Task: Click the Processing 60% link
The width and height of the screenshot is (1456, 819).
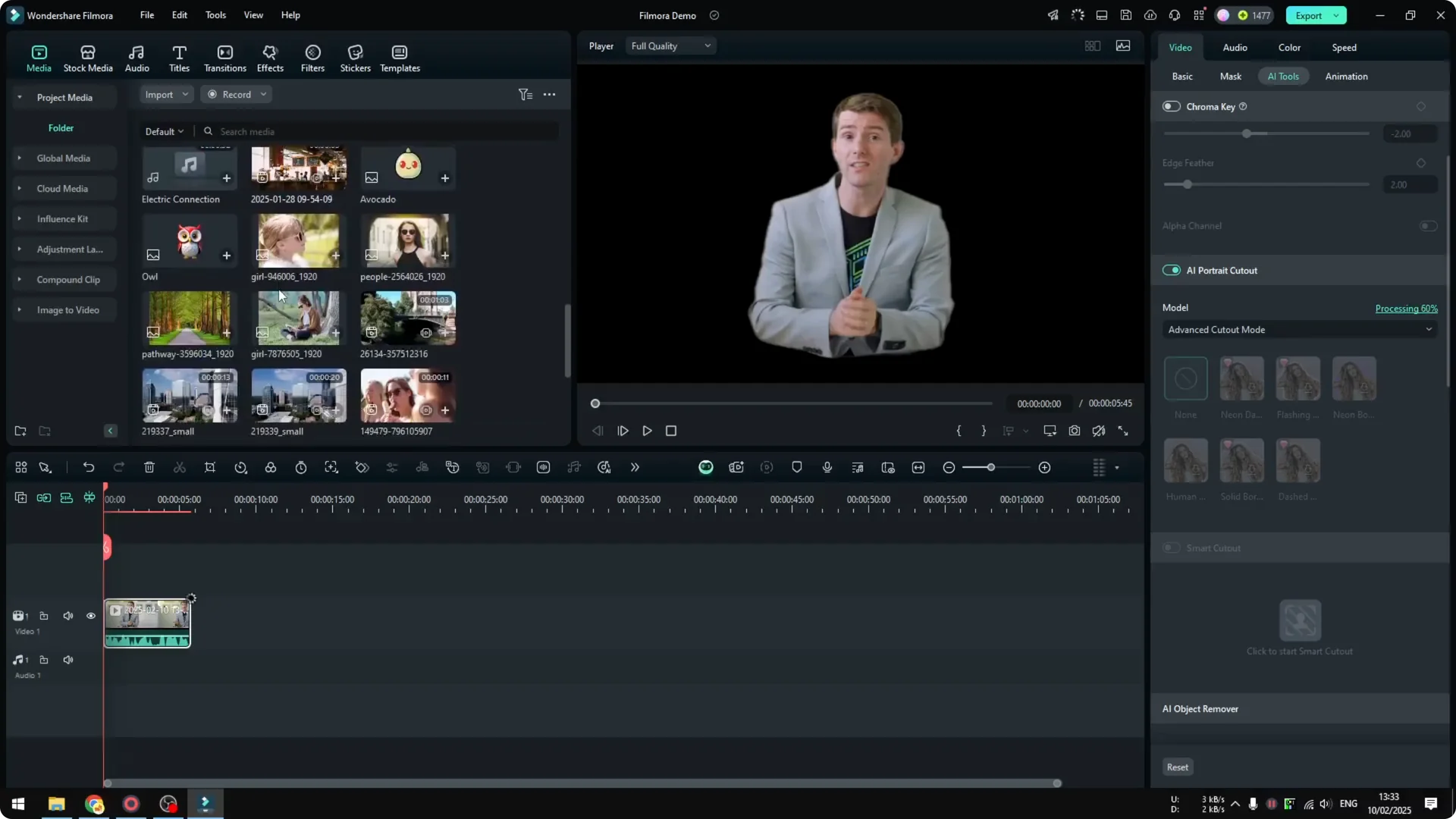Action: [1407, 308]
